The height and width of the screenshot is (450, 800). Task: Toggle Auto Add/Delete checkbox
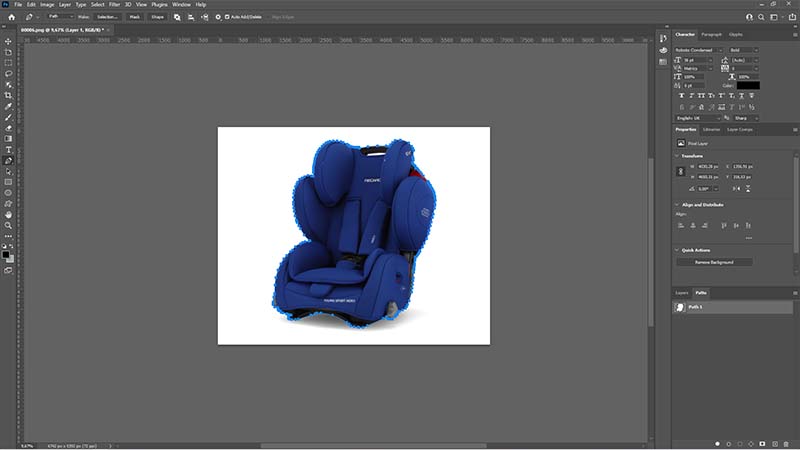[227, 17]
